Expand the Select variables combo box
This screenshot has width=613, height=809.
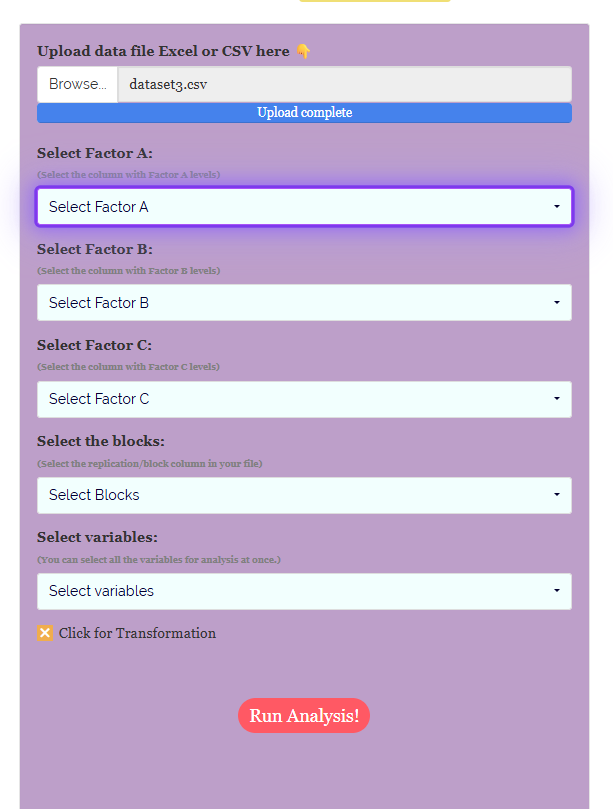[304, 591]
